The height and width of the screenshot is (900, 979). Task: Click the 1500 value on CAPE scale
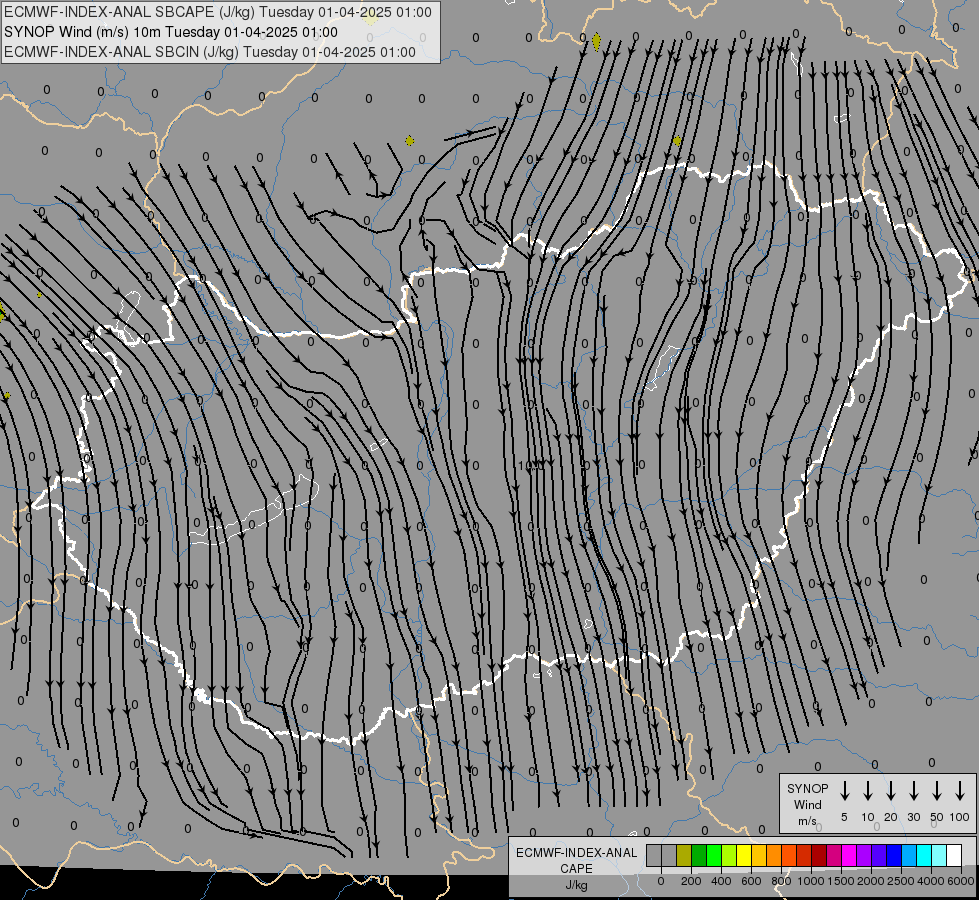[841, 881]
